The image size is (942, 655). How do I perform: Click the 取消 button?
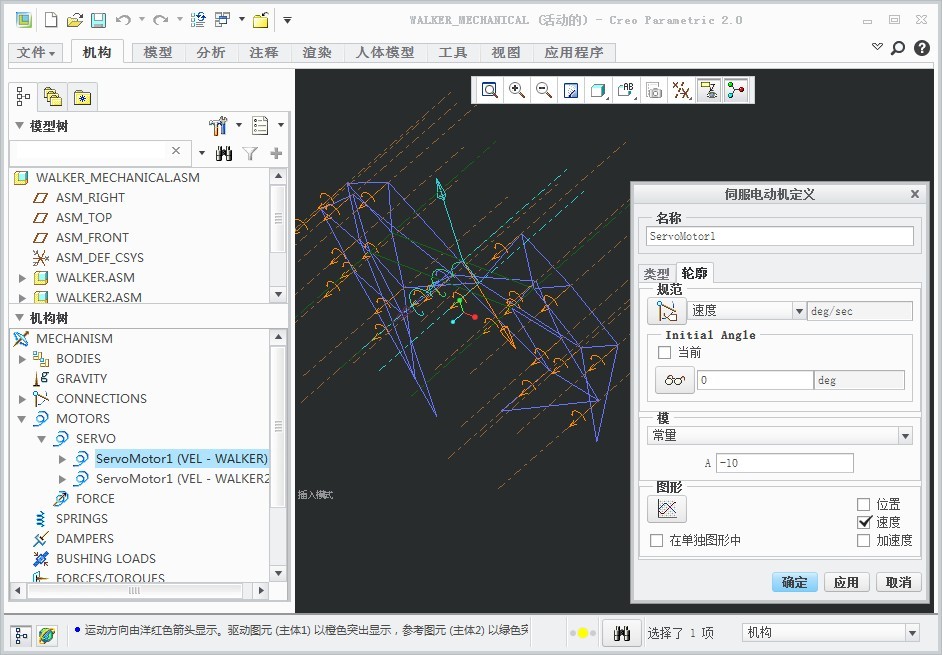point(898,582)
